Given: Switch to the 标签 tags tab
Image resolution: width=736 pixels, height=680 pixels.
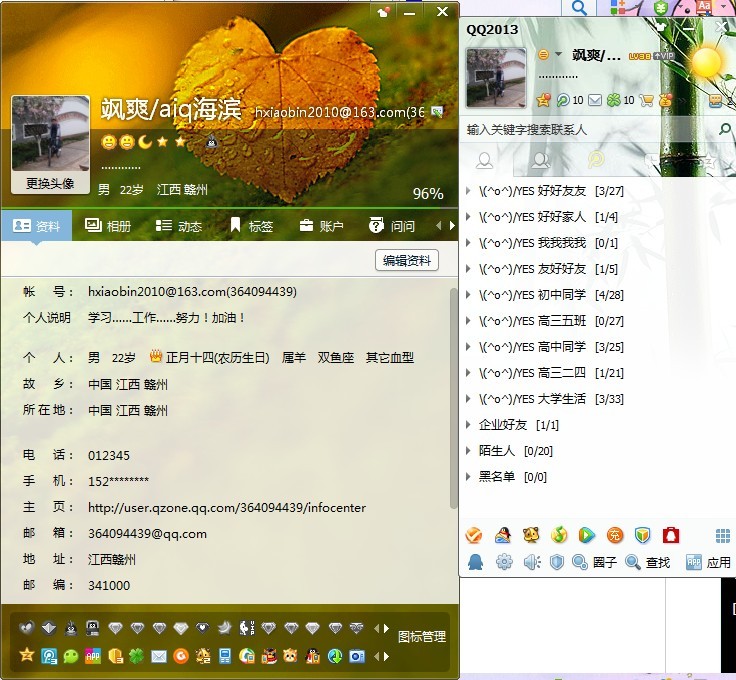Looking at the screenshot, I should point(252,226).
